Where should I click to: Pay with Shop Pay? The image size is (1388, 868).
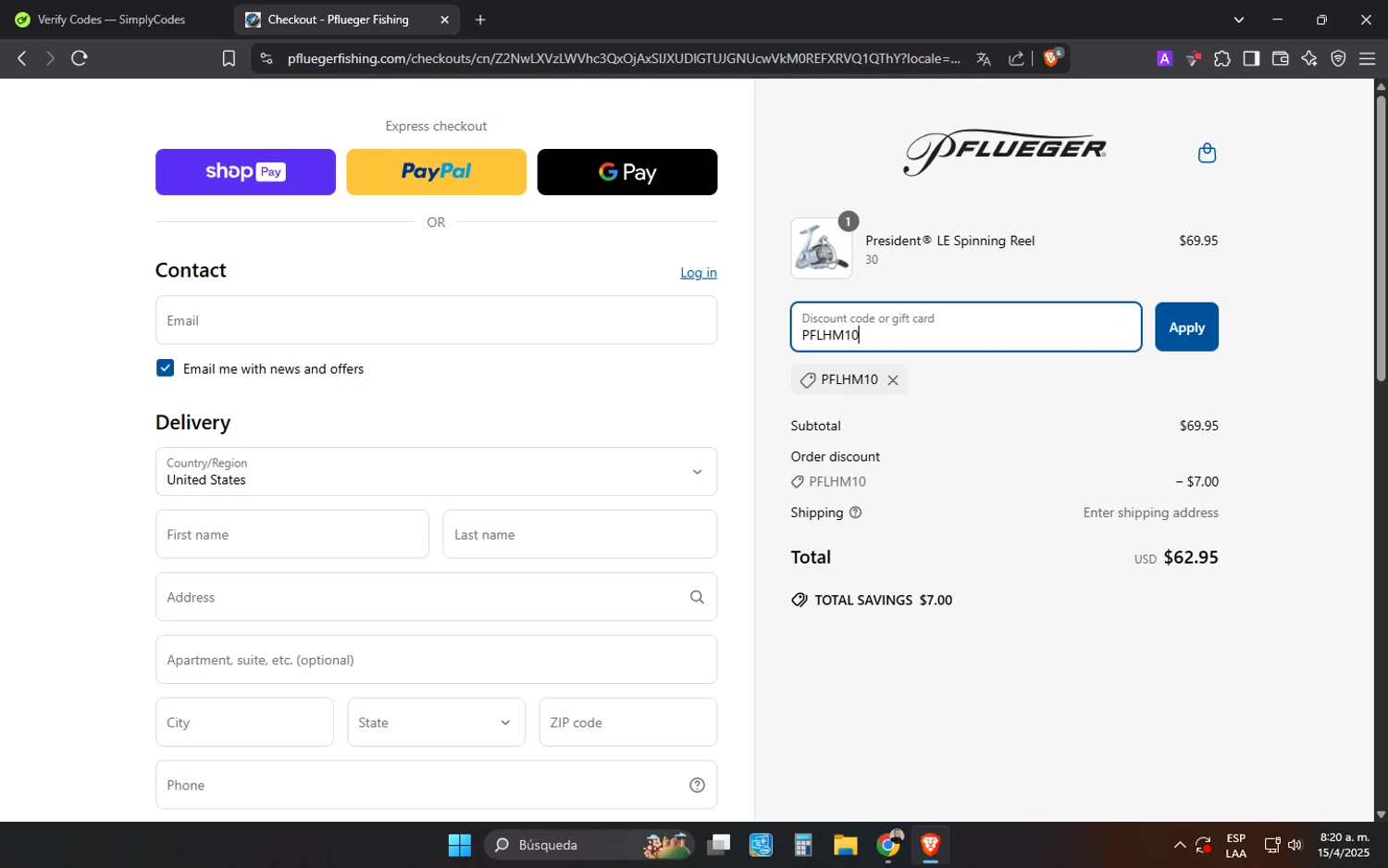[245, 172]
